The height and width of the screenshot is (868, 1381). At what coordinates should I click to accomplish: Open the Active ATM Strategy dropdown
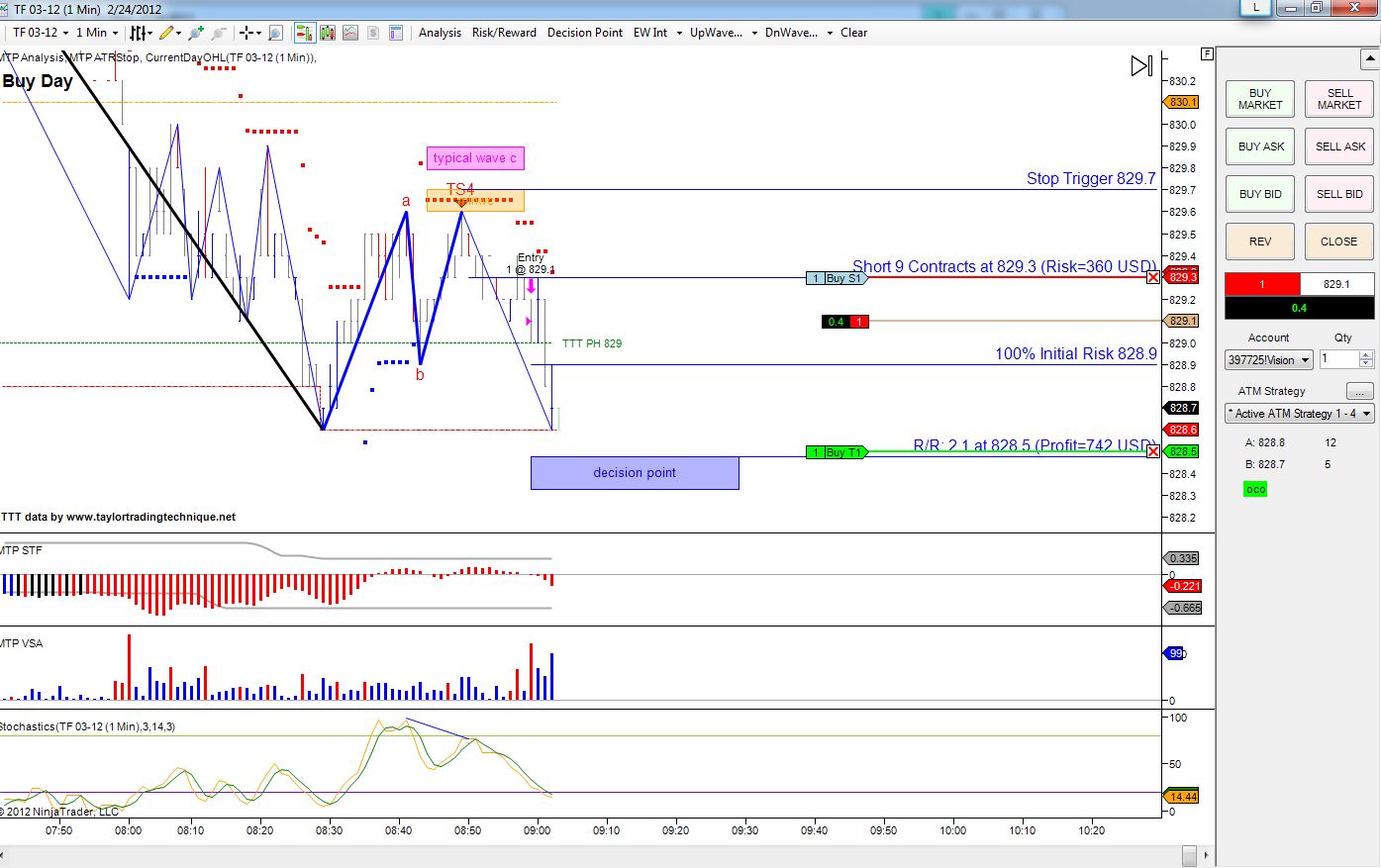coord(1300,414)
